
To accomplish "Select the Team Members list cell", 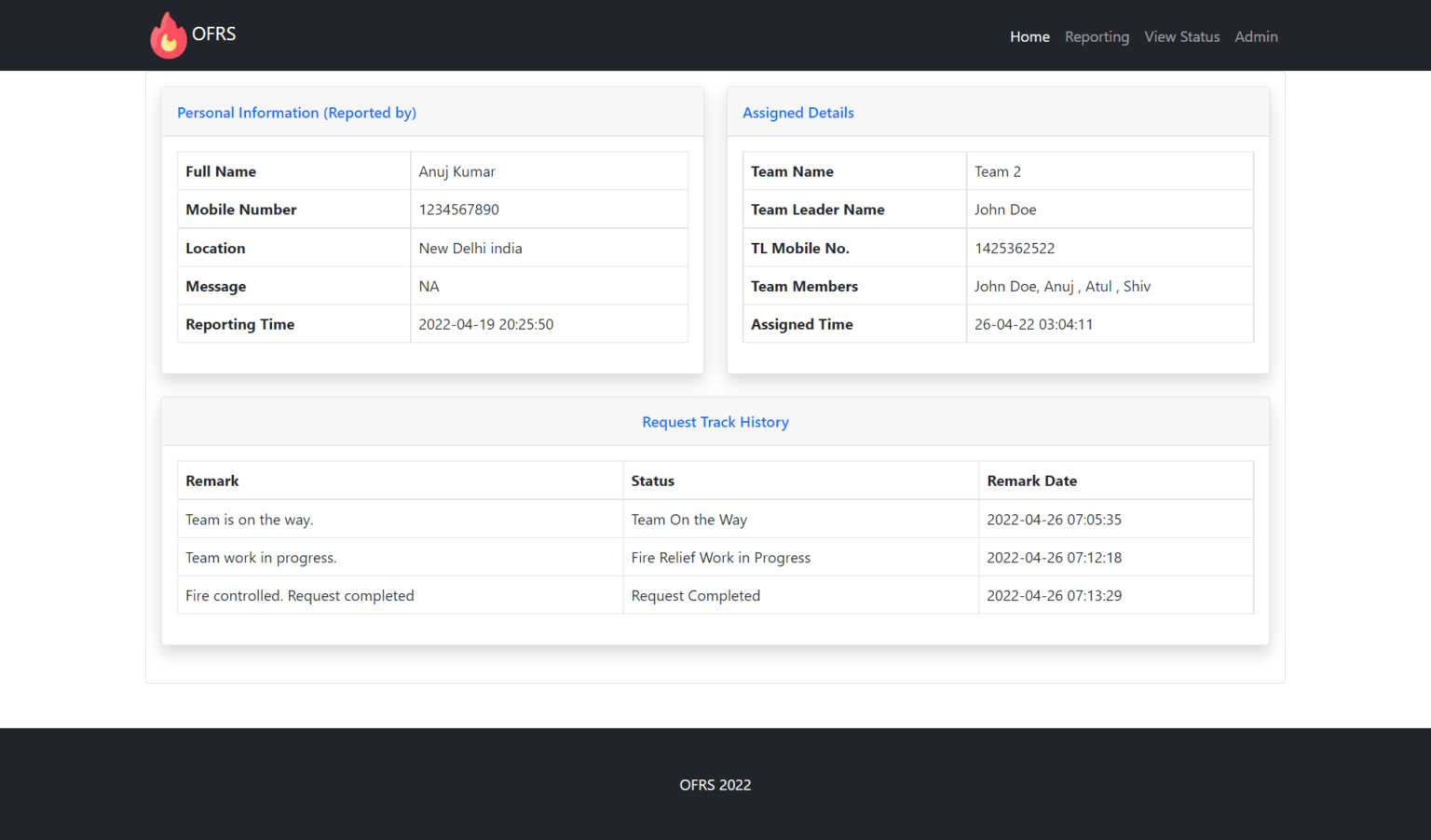I will tap(1063, 286).
